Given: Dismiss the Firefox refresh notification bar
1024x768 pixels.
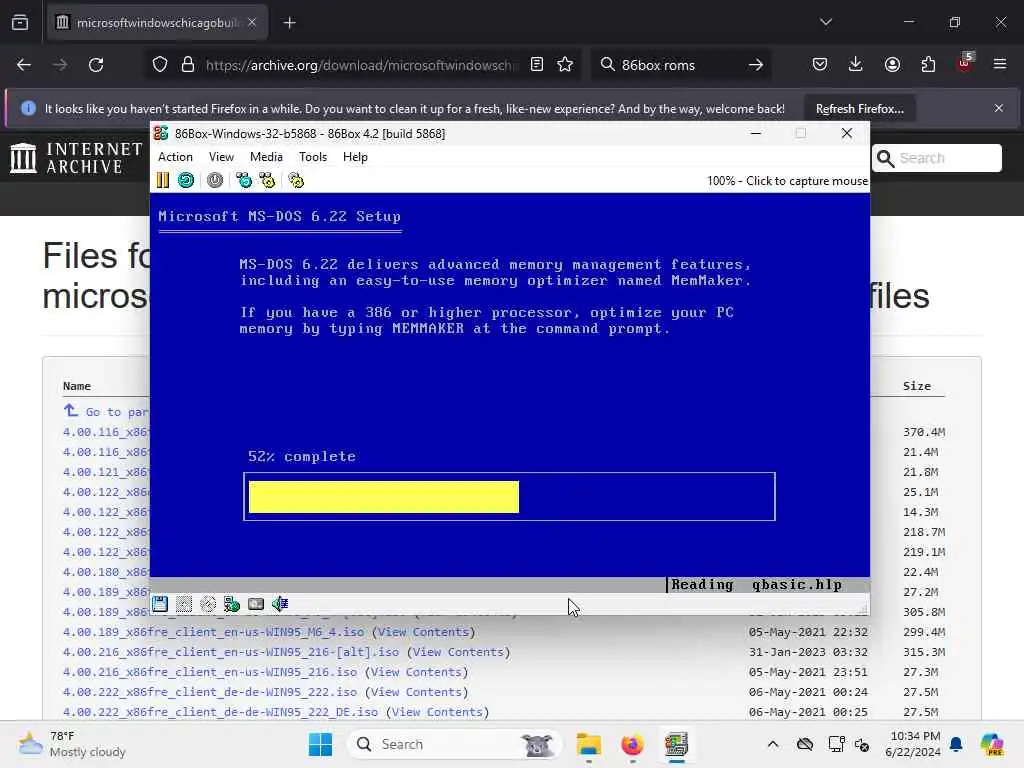Looking at the screenshot, I should click(999, 108).
